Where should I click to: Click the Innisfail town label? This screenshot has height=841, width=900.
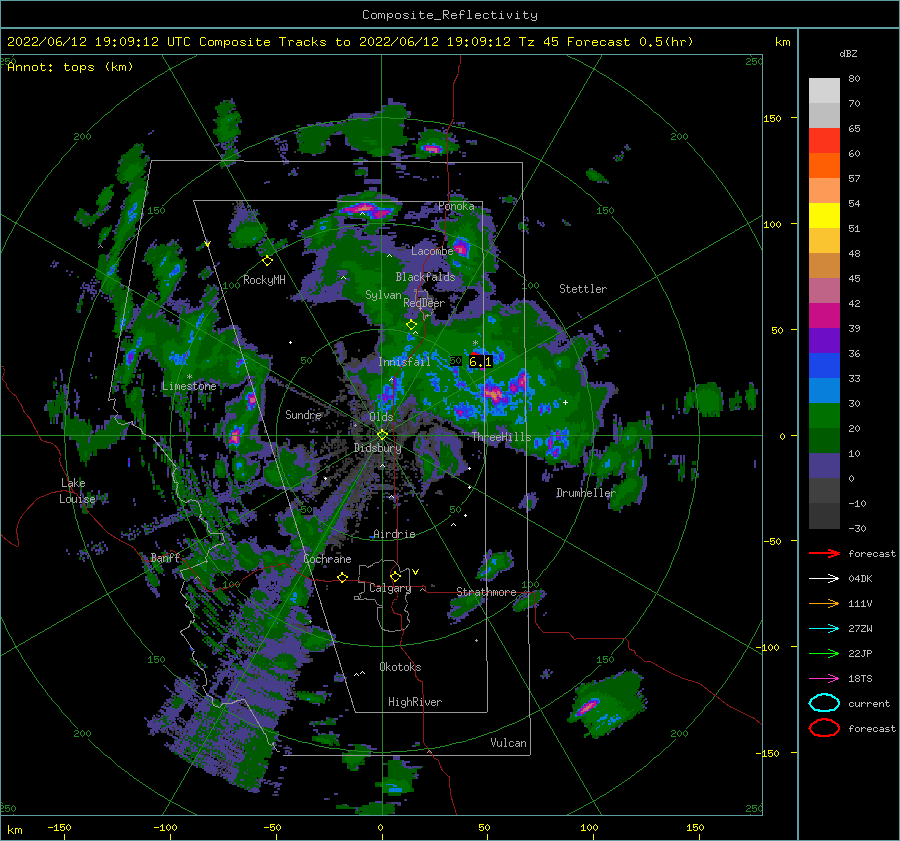[x=404, y=362]
